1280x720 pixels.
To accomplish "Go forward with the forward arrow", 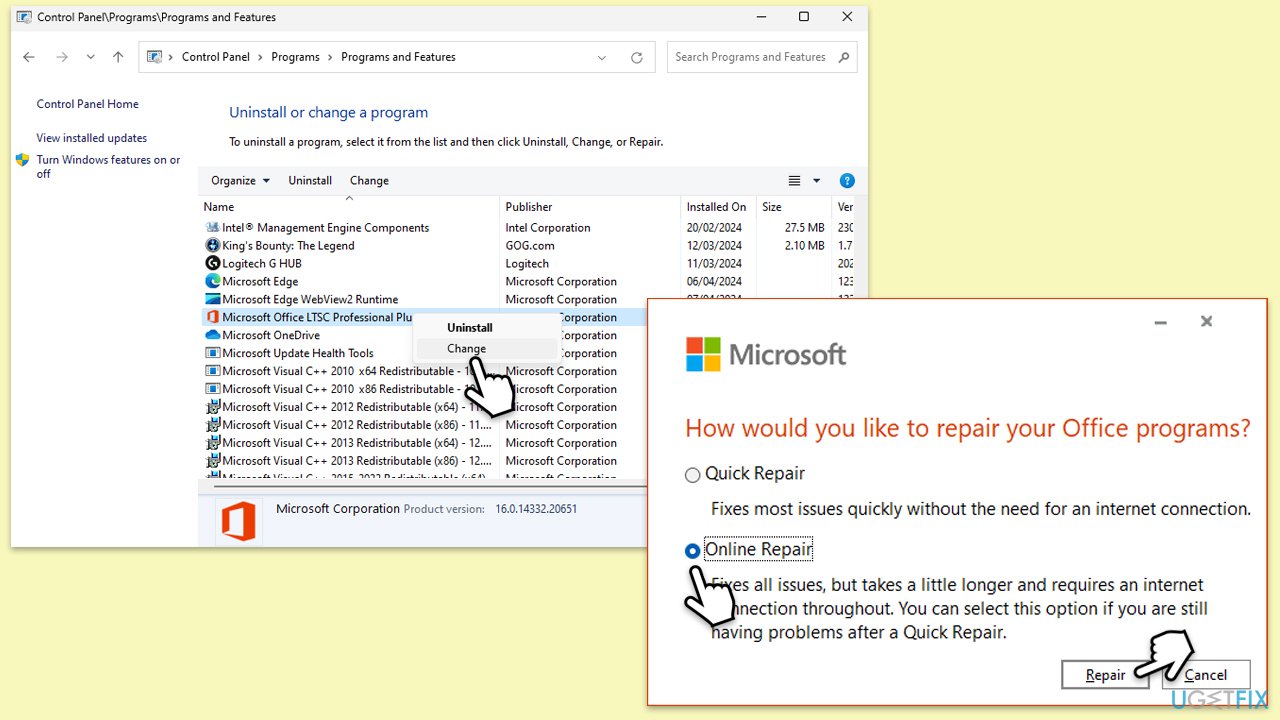I will tap(62, 57).
